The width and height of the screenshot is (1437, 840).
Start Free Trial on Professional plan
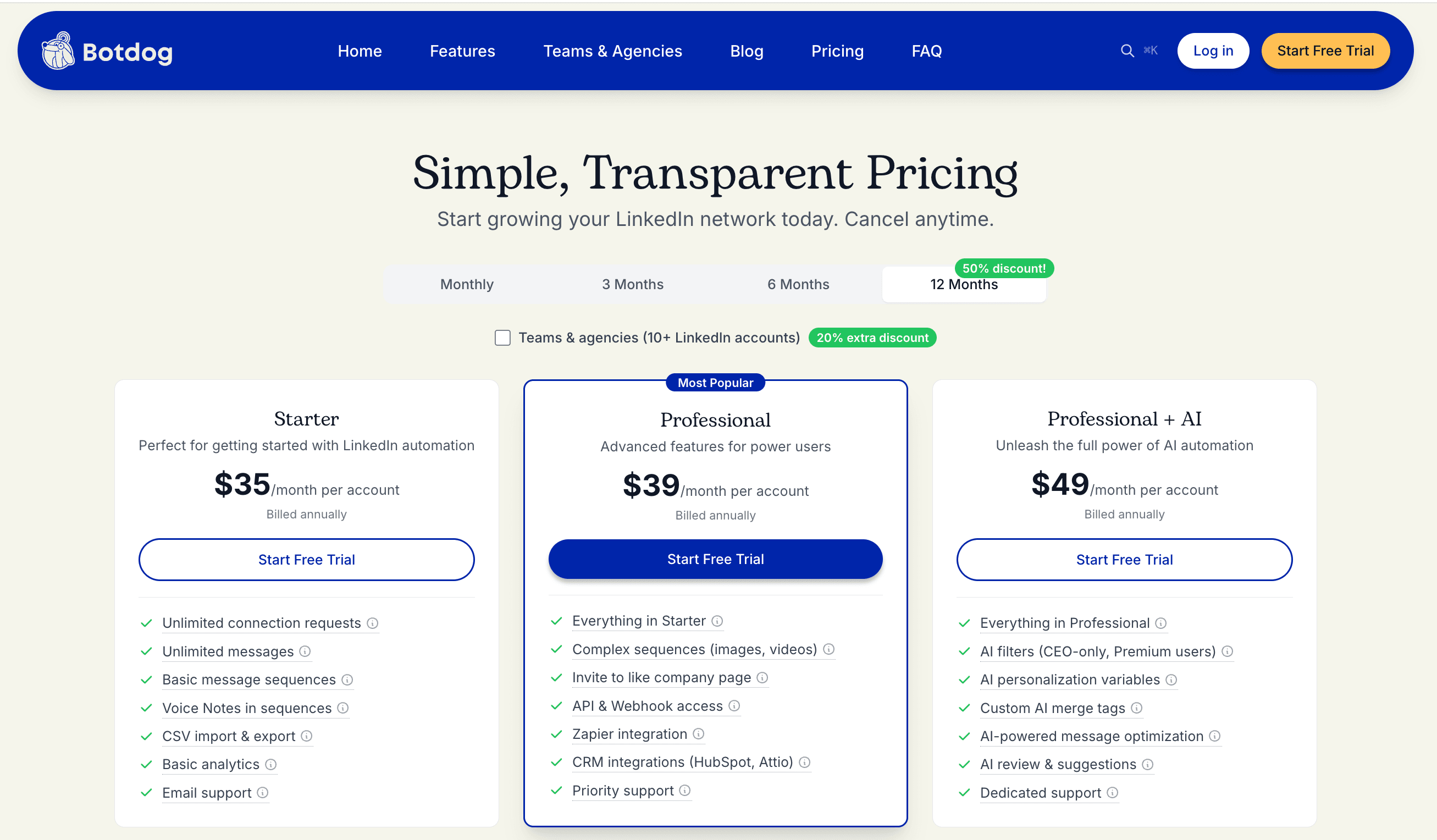pyautogui.click(x=715, y=559)
